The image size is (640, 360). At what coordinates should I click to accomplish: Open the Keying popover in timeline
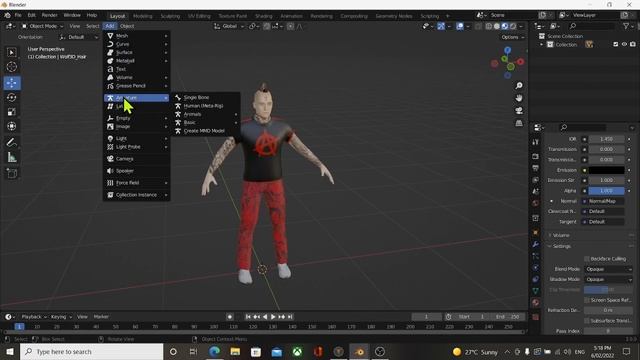[61, 317]
